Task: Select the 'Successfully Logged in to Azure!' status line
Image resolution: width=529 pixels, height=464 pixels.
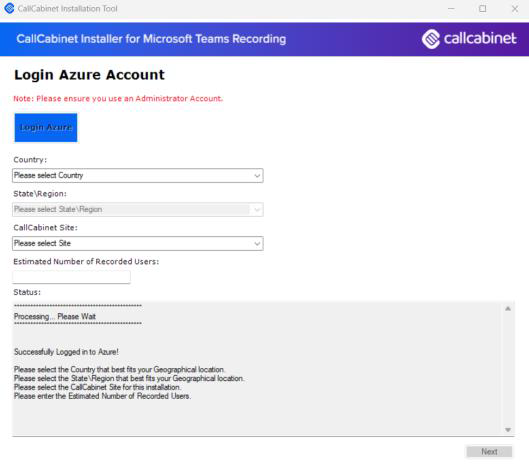Action: 66,352
